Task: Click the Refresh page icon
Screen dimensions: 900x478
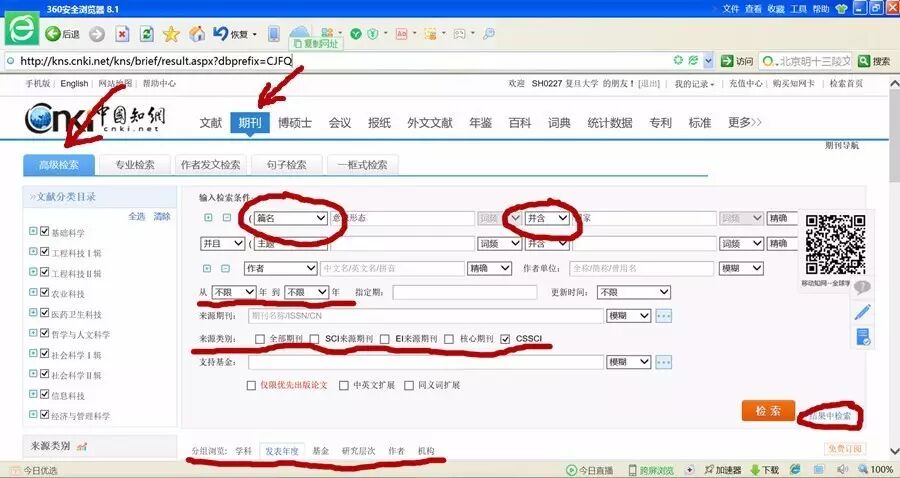Action: [146, 34]
